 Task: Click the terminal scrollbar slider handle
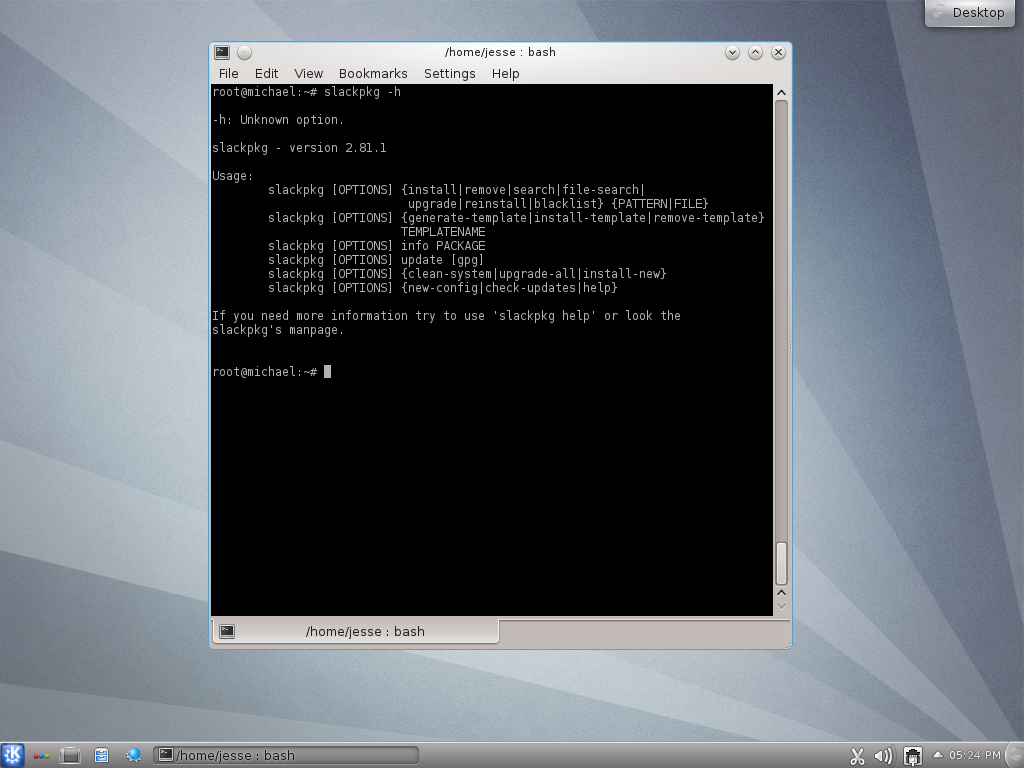pos(780,564)
